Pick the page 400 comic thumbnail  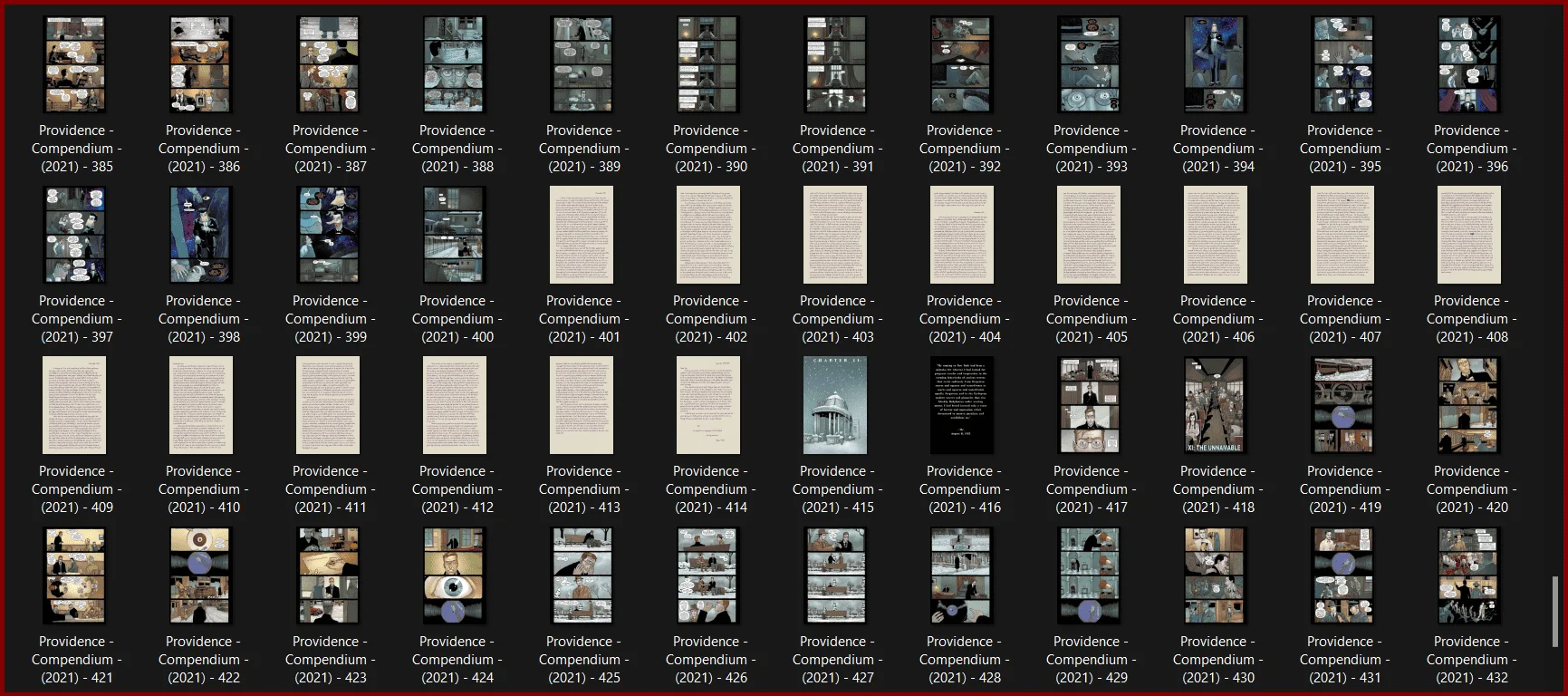[454, 235]
